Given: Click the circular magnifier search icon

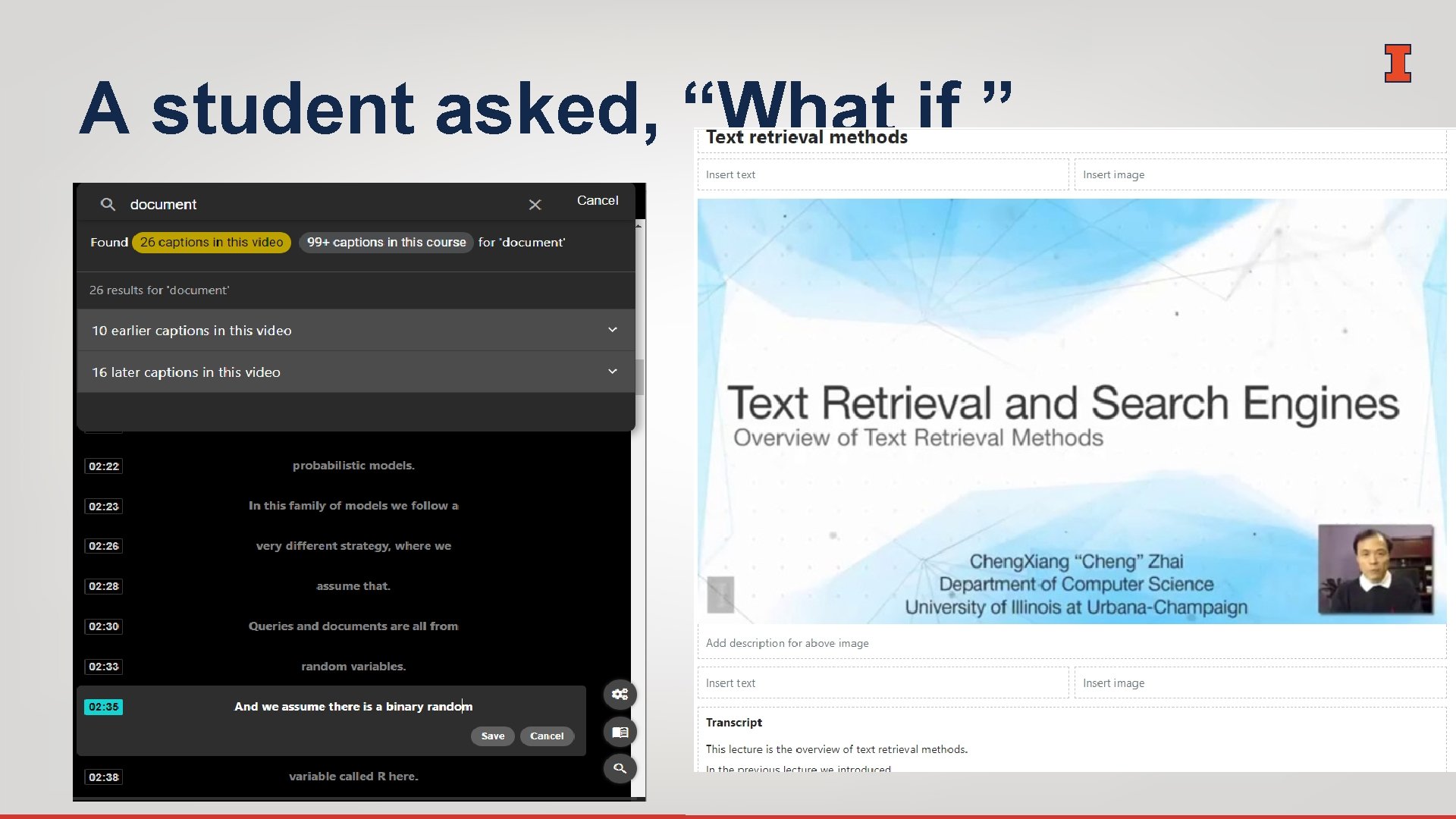Looking at the screenshot, I should tap(620, 768).
